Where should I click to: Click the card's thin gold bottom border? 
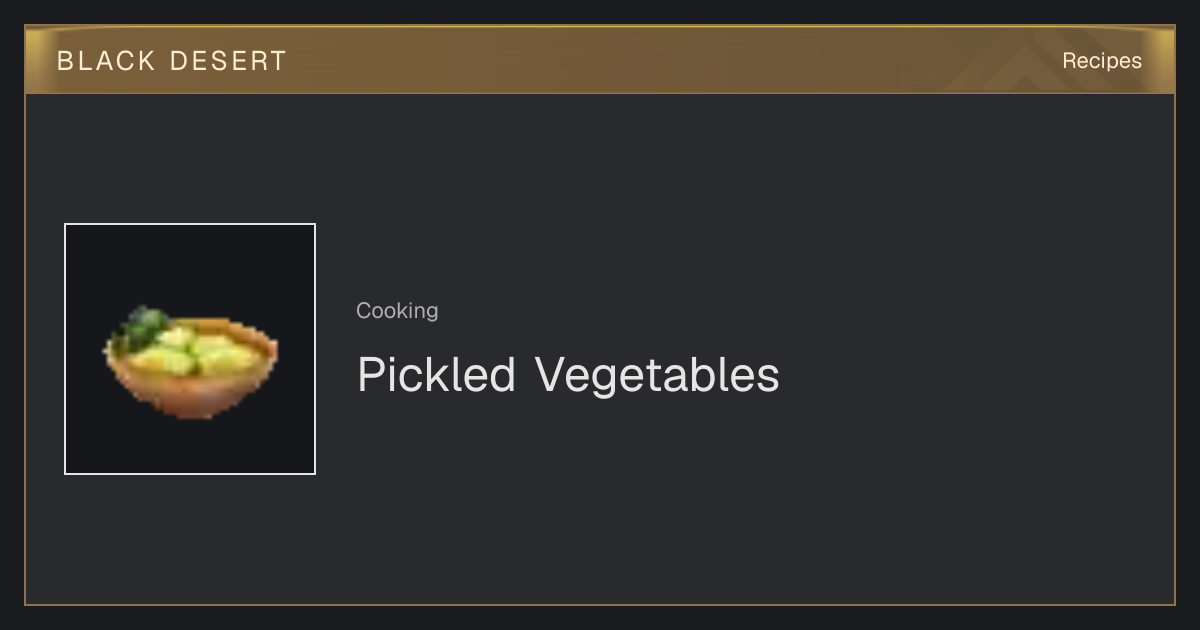(600, 604)
